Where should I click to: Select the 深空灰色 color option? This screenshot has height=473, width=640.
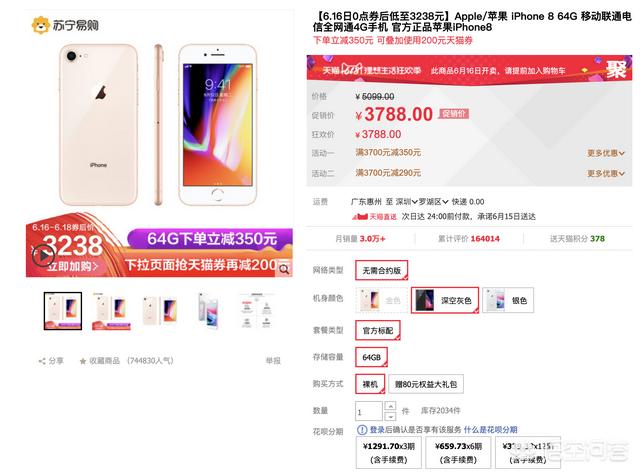point(445,300)
